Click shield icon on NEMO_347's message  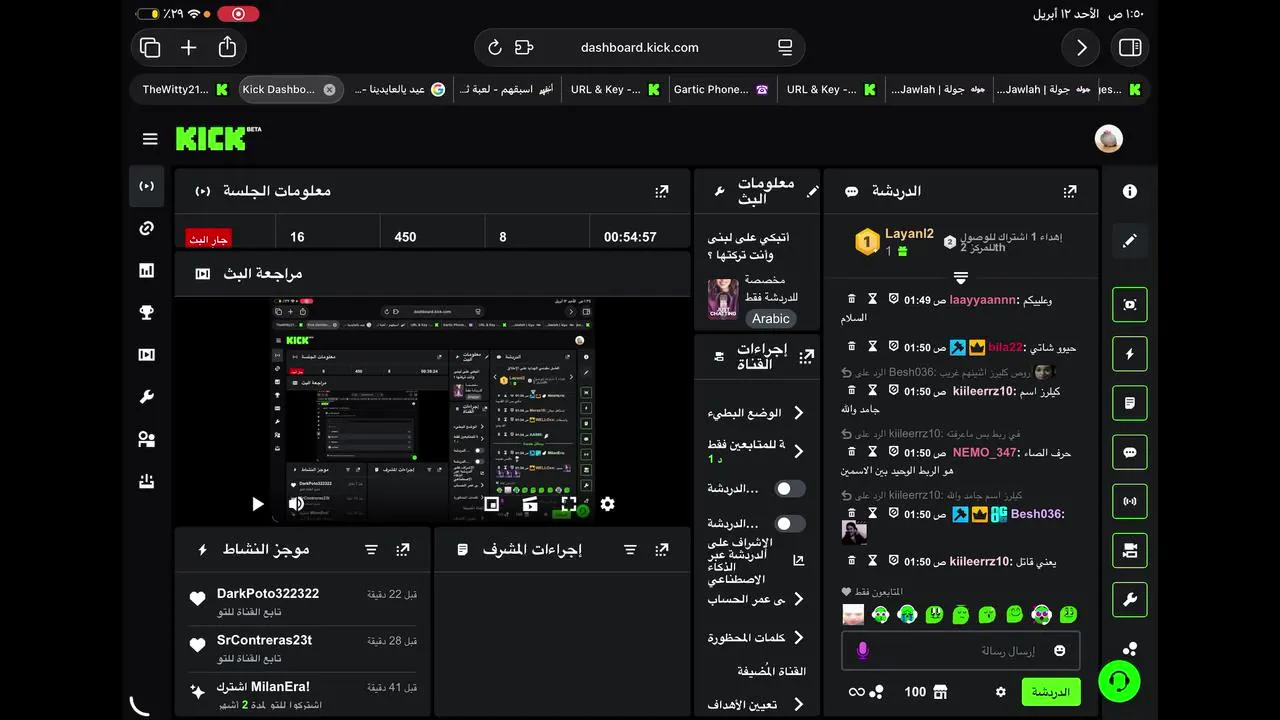click(x=893, y=452)
